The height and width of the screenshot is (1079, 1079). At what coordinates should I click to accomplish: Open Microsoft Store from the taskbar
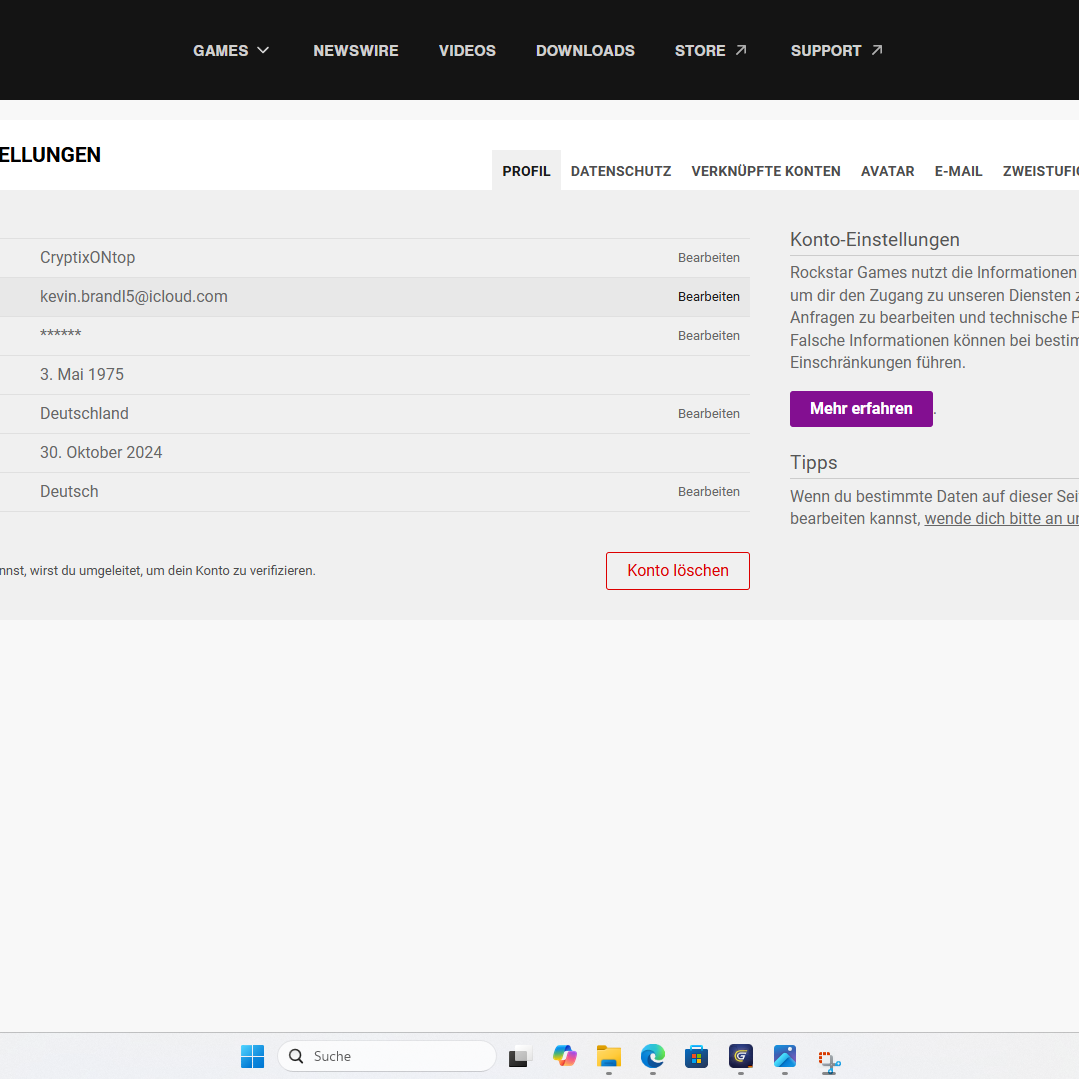[x=697, y=1056]
